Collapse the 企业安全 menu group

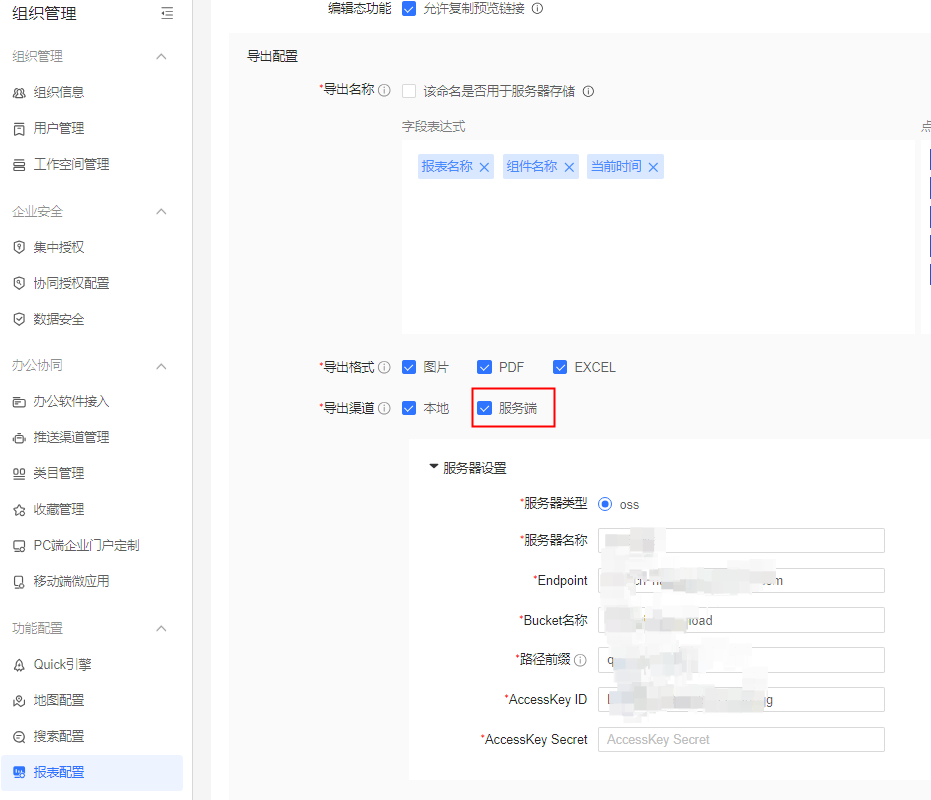[x=161, y=212]
